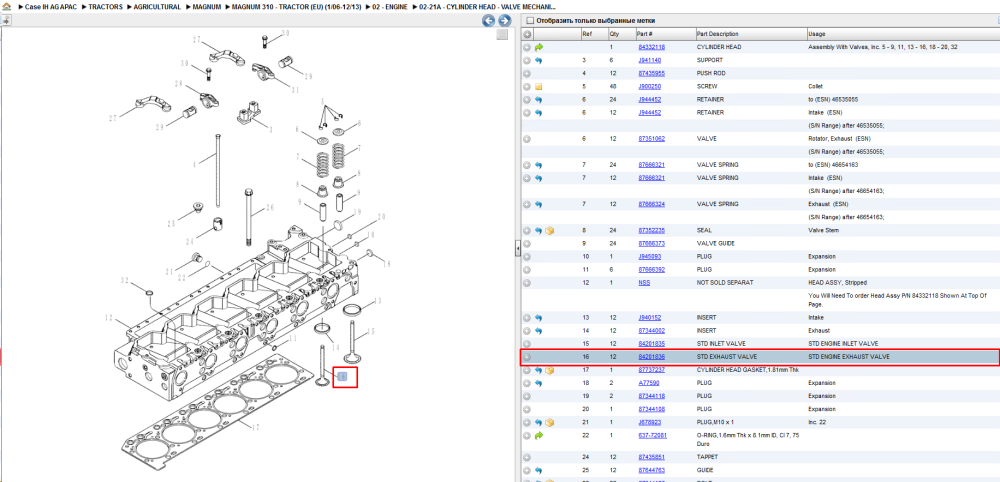
Task: Click the blue arrow on RETAINER qty 24 row
Action: (x=539, y=100)
